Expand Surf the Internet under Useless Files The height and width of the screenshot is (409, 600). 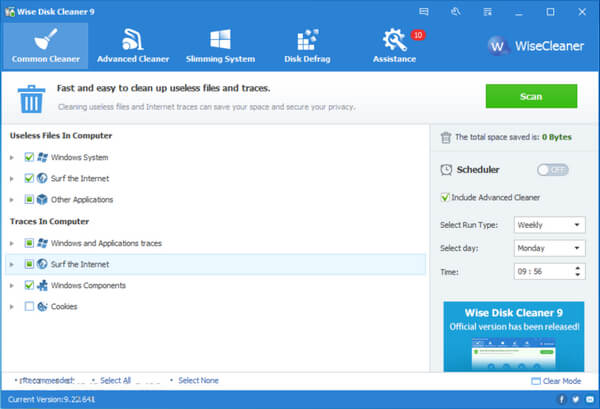12,179
